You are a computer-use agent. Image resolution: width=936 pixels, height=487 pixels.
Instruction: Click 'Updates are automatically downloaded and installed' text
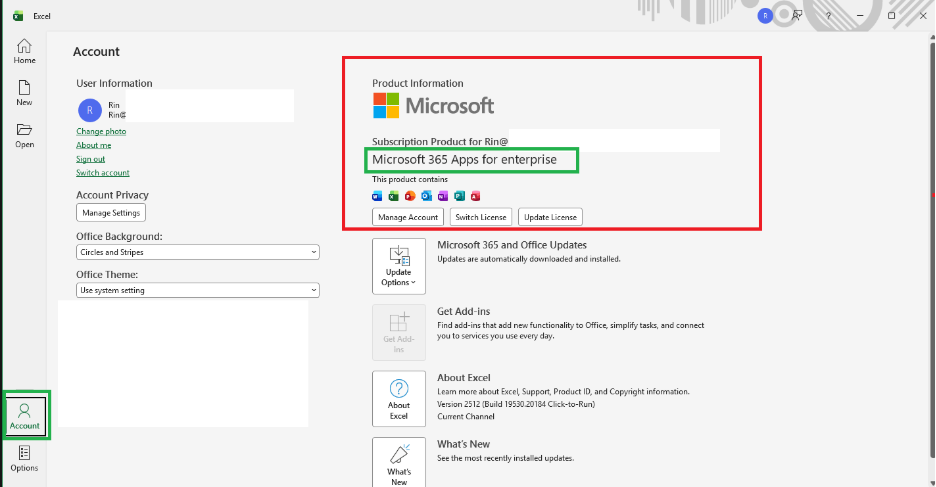tap(529, 259)
